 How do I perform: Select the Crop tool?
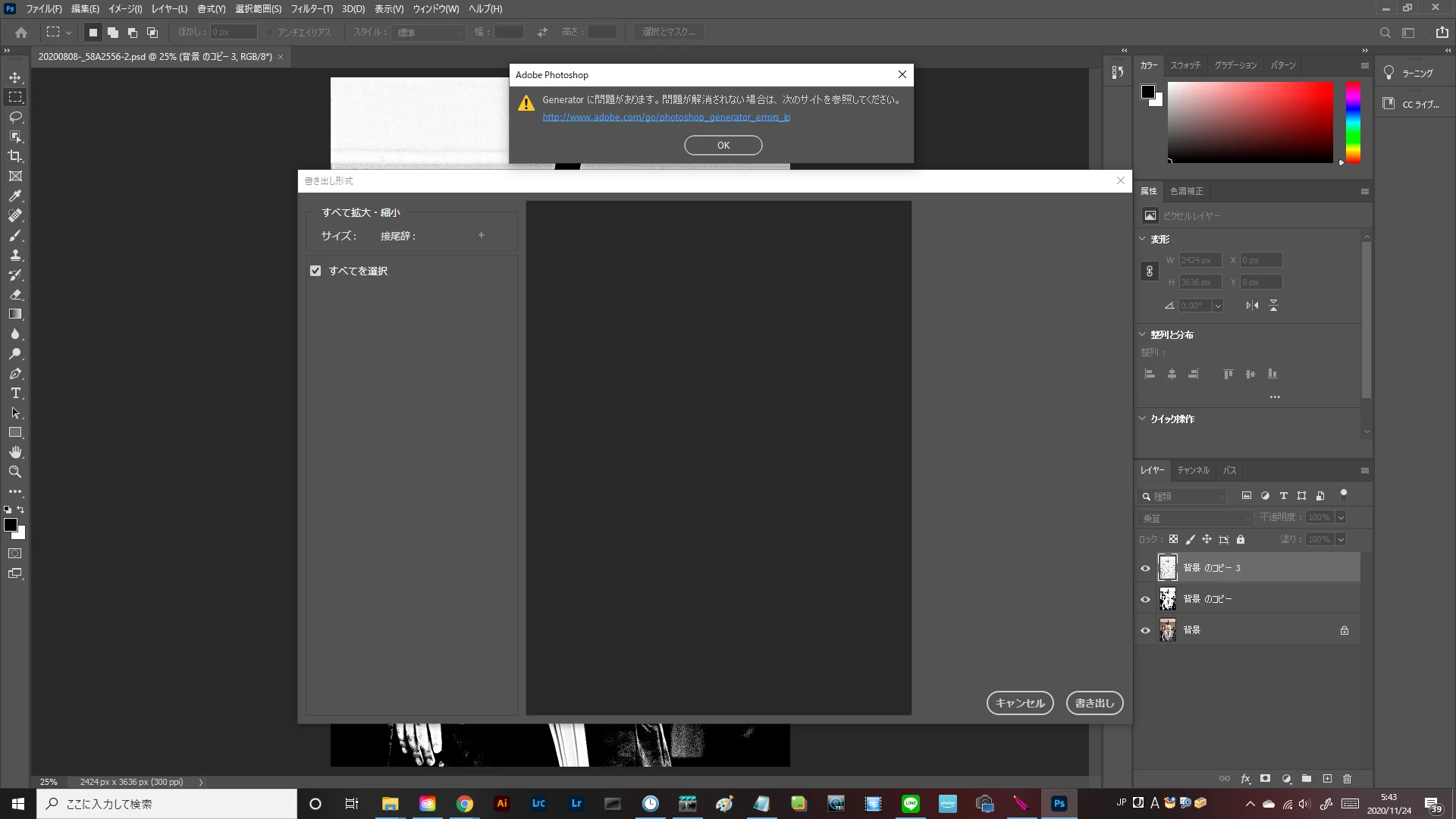(x=15, y=156)
